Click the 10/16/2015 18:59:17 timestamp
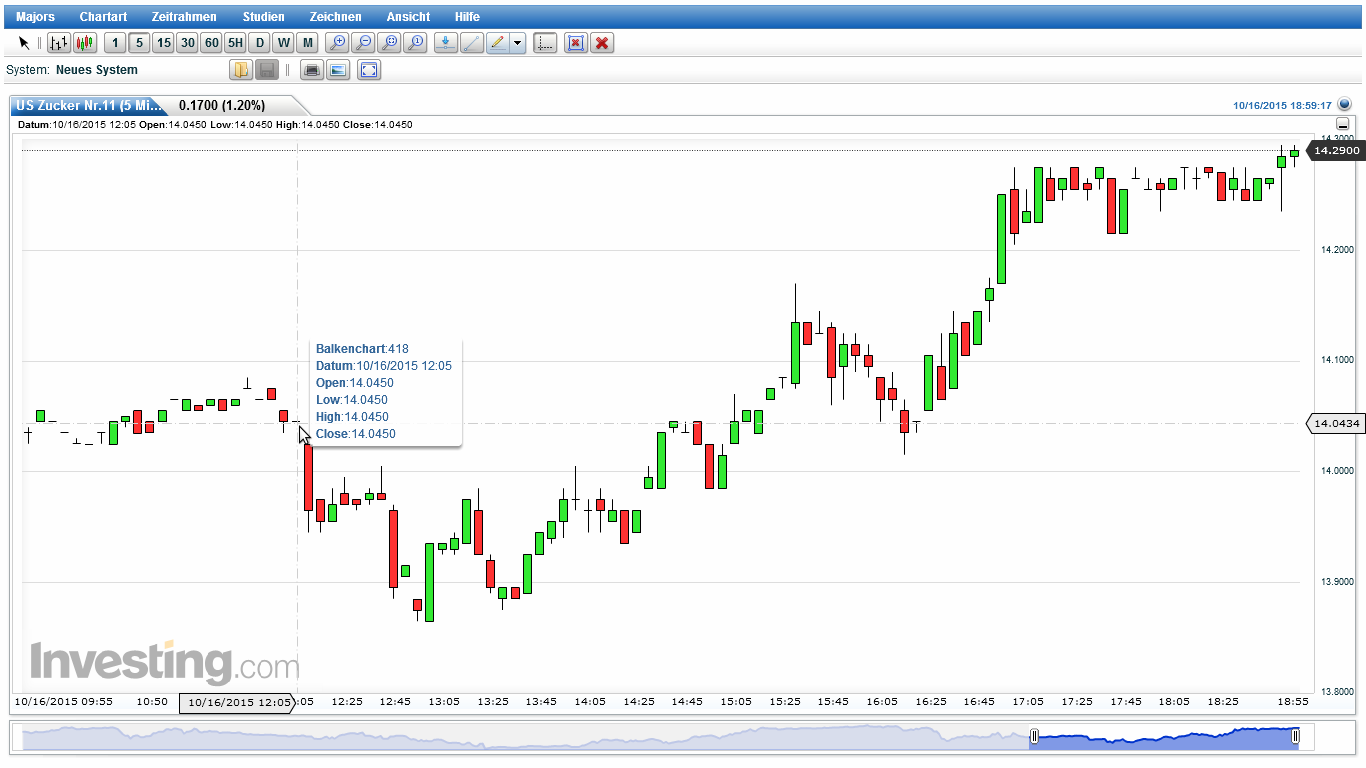Viewport: 1366px width, 768px height. pos(1282,105)
